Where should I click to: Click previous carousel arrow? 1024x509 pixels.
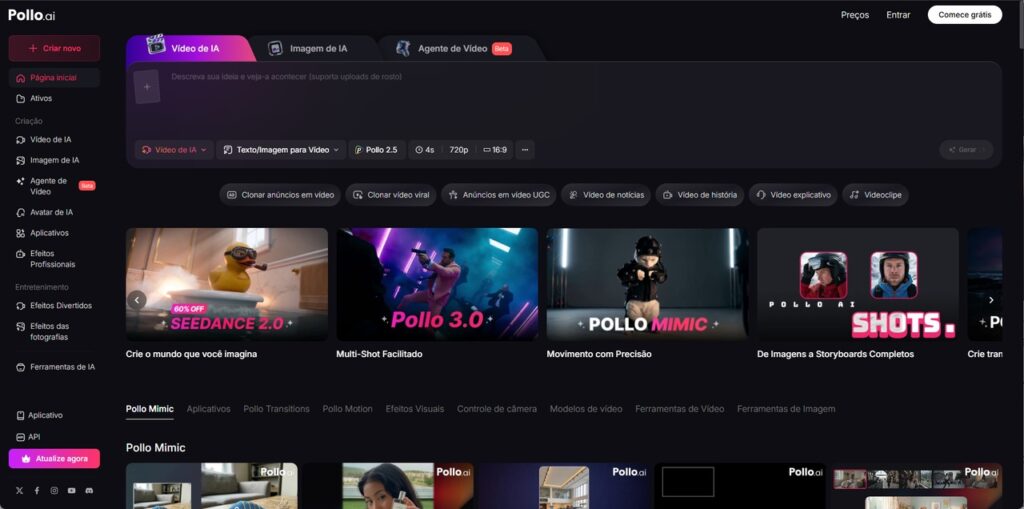137,300
